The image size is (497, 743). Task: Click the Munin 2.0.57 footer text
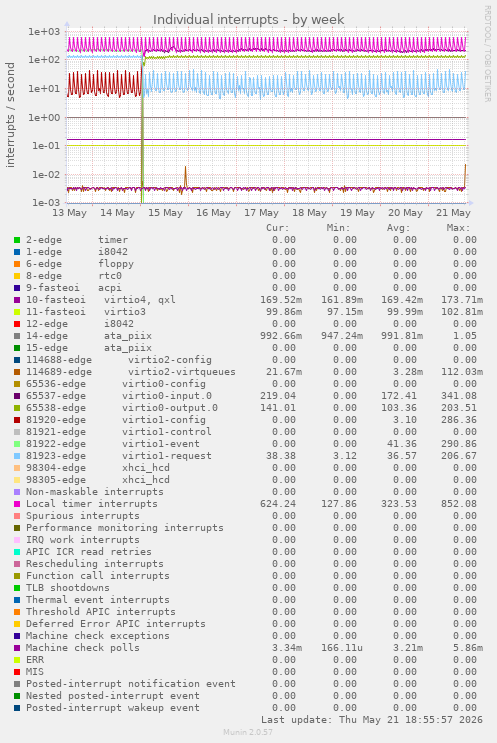click(248, 732)
